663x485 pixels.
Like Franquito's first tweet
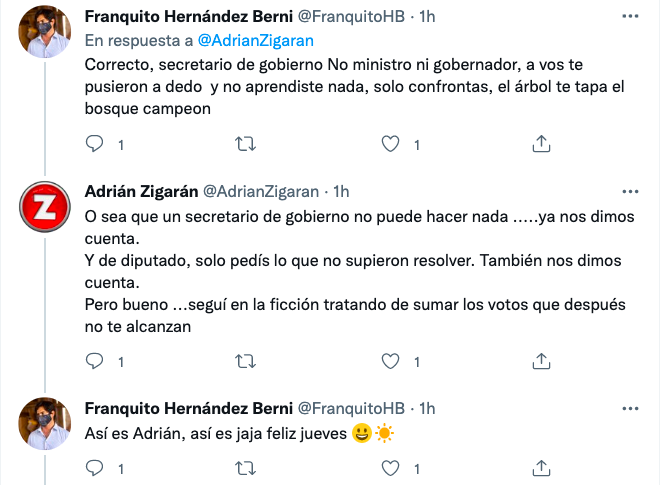click(x=392, y=145)
